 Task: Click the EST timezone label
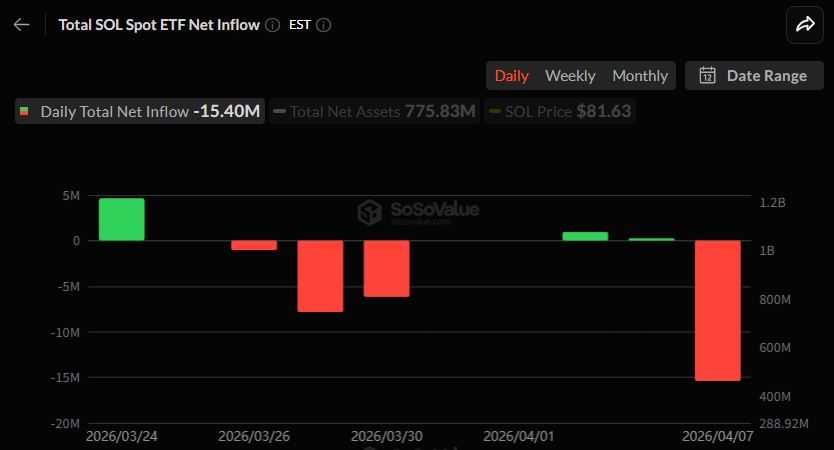pyautogui.click(x=299, y=25)
